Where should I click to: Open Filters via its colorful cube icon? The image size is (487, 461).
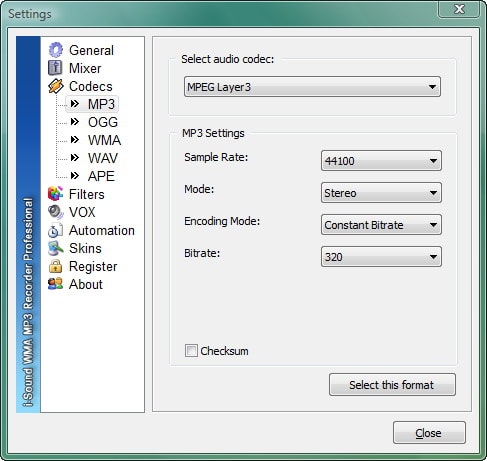tap(55, 194)
